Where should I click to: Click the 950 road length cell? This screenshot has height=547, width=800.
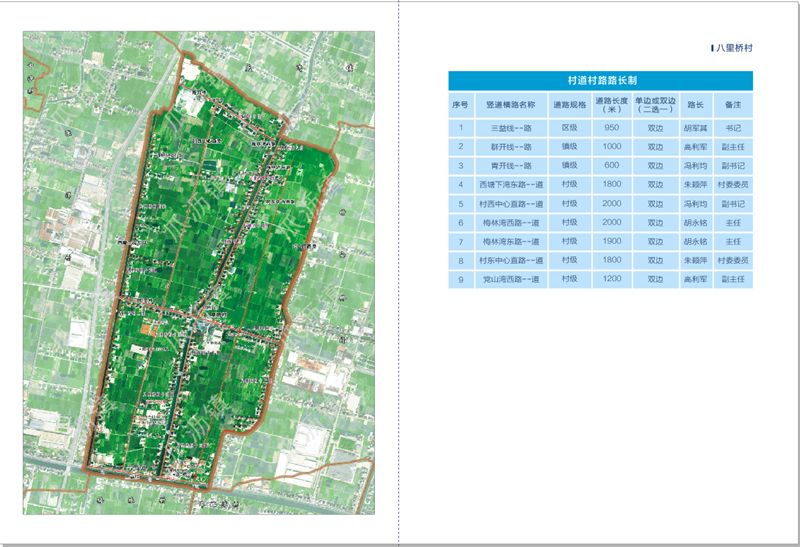pos(612,128)
